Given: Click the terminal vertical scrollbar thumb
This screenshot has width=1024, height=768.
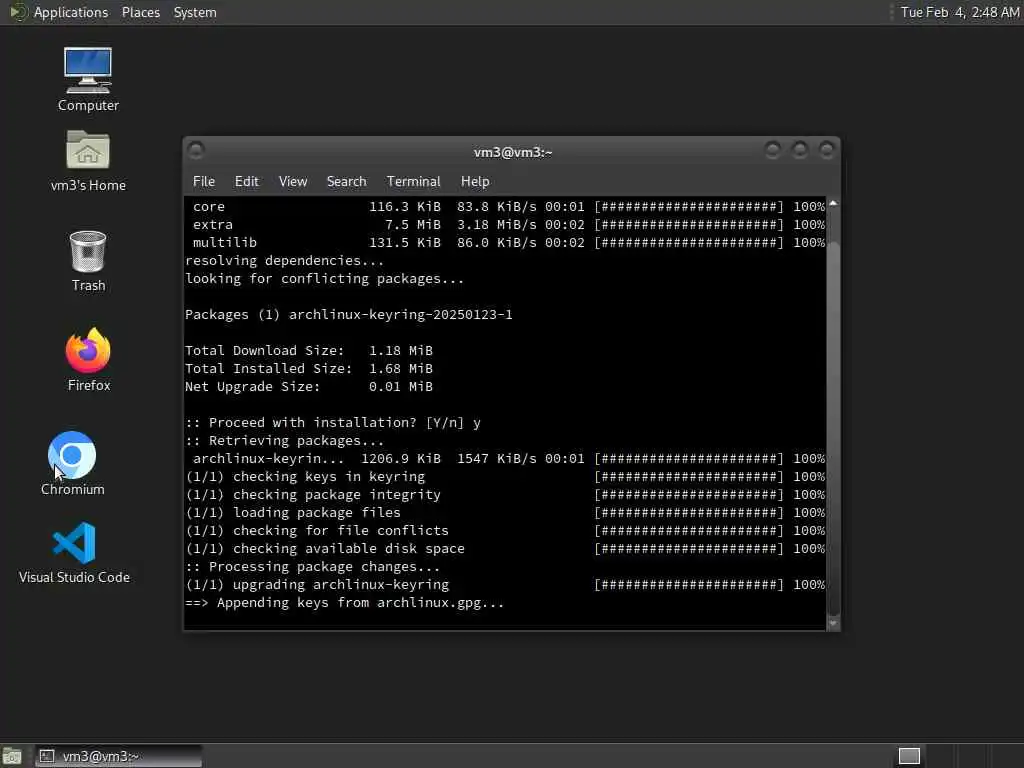Looking at the screenshot, I should pyautogui.click(x=833, y=428).
